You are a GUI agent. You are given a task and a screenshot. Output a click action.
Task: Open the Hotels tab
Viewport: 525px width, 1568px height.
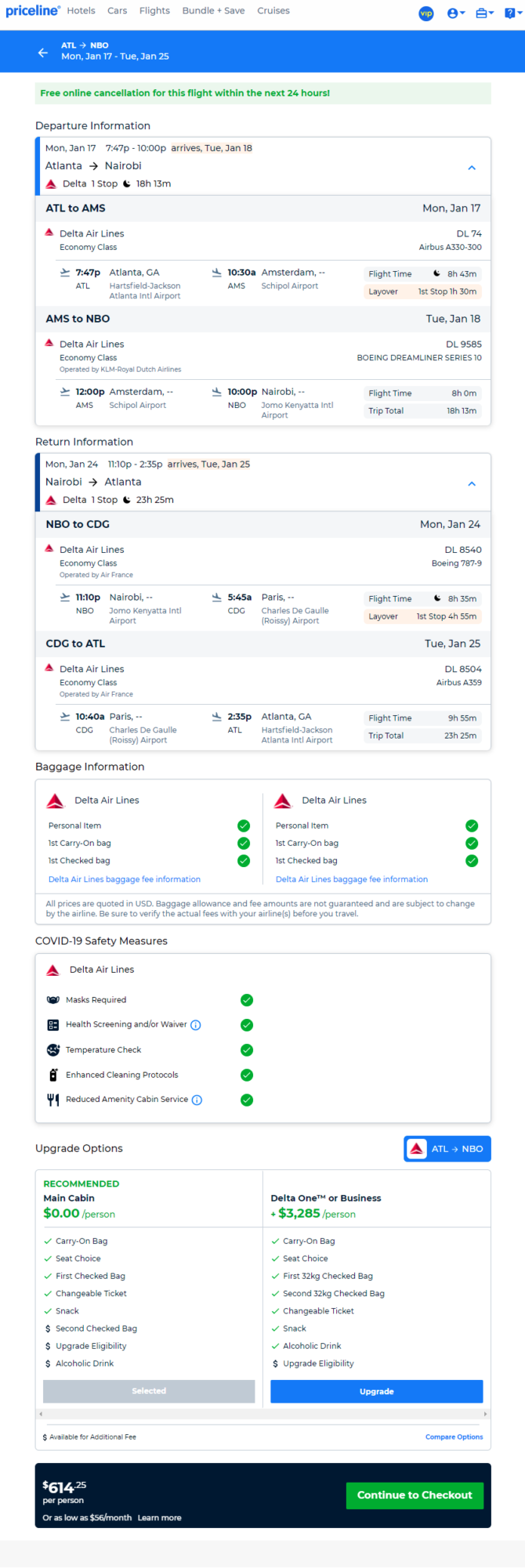[81, 11]
